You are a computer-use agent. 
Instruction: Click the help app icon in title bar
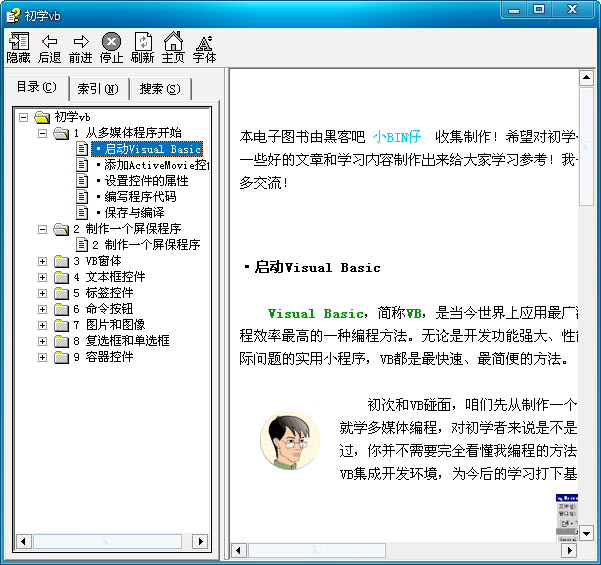pos(13,15)
